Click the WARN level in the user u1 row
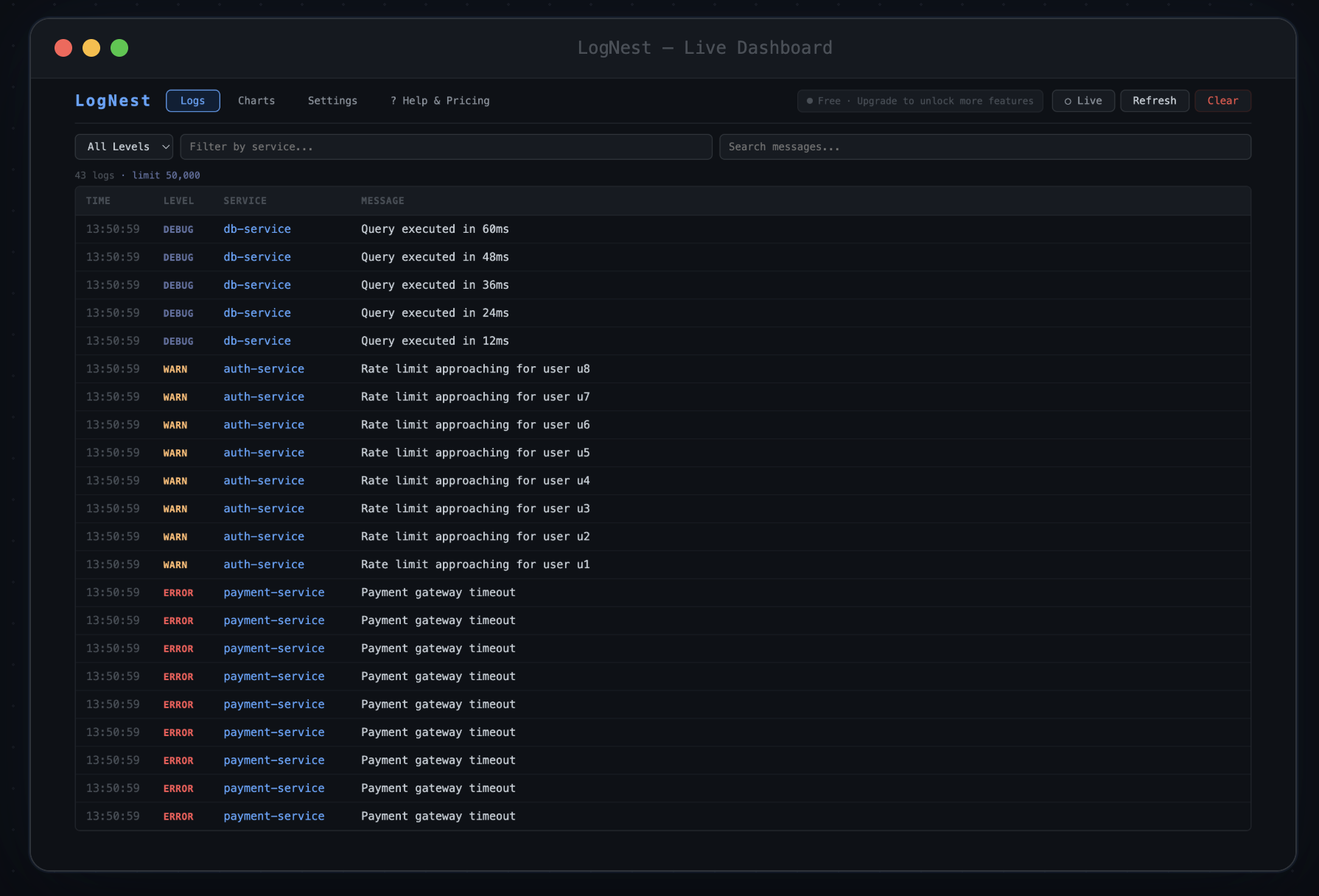Screen dimensions: 1319x896 (175, 565)
